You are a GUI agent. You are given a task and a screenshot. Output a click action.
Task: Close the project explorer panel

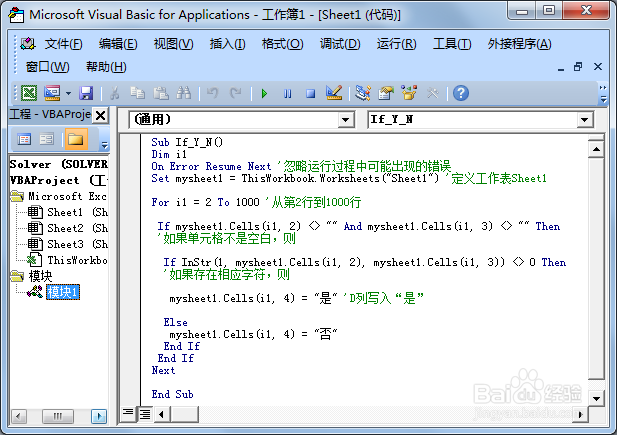101,115
